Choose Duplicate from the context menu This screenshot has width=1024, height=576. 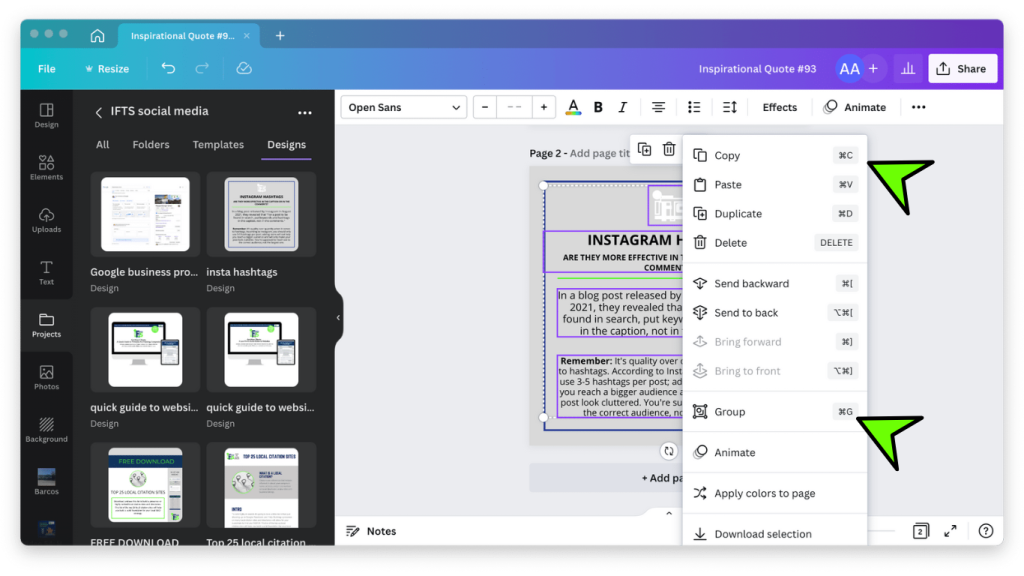pos(775,214)
